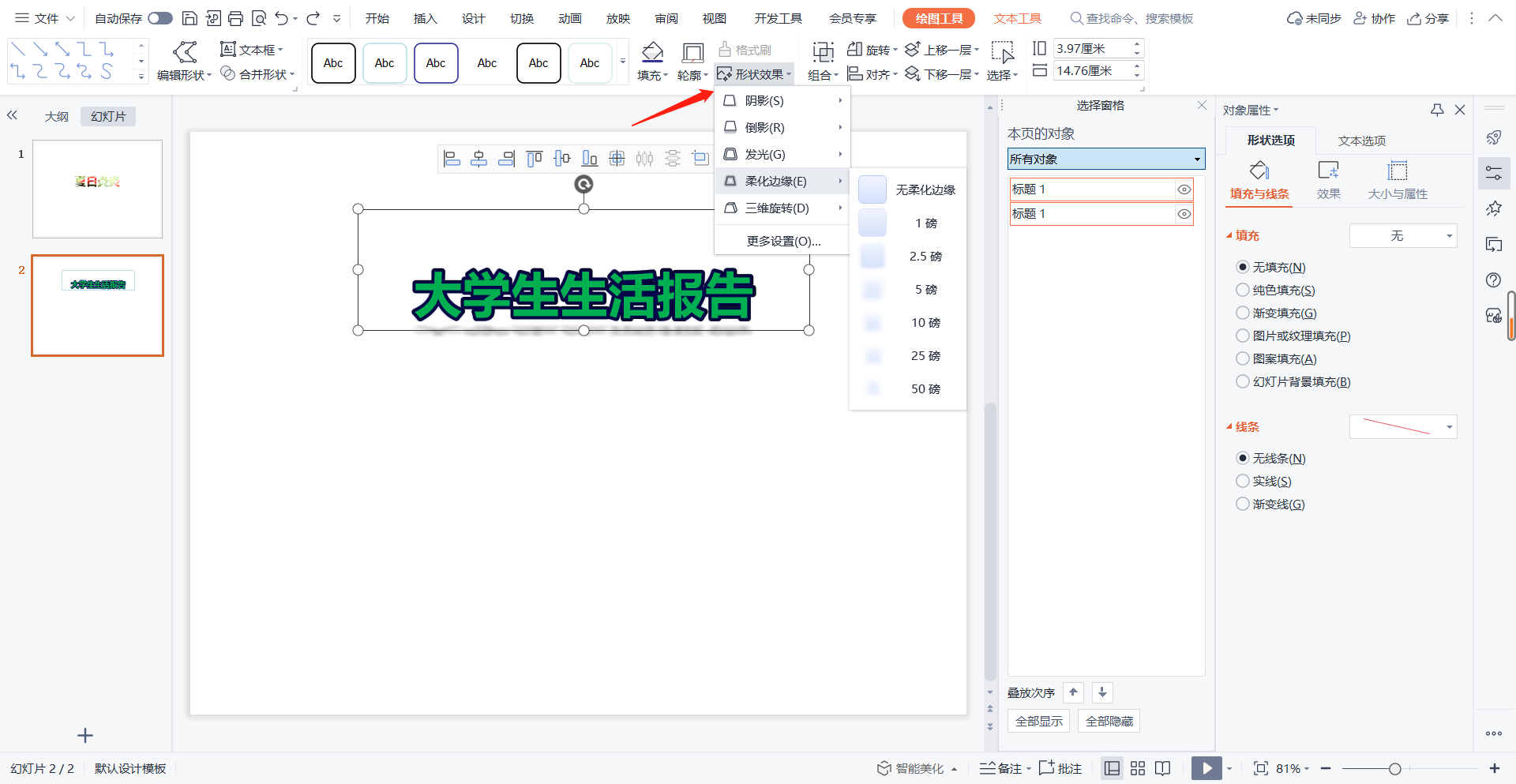
Task: Open the fill type dropdown showing 无
Action: (x=1403, y=235)
